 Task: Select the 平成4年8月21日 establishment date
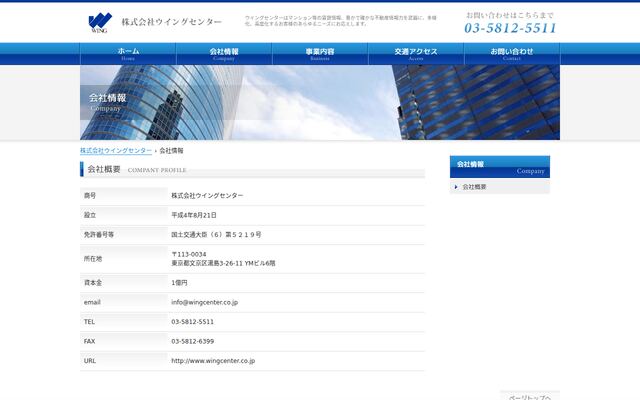194,215
